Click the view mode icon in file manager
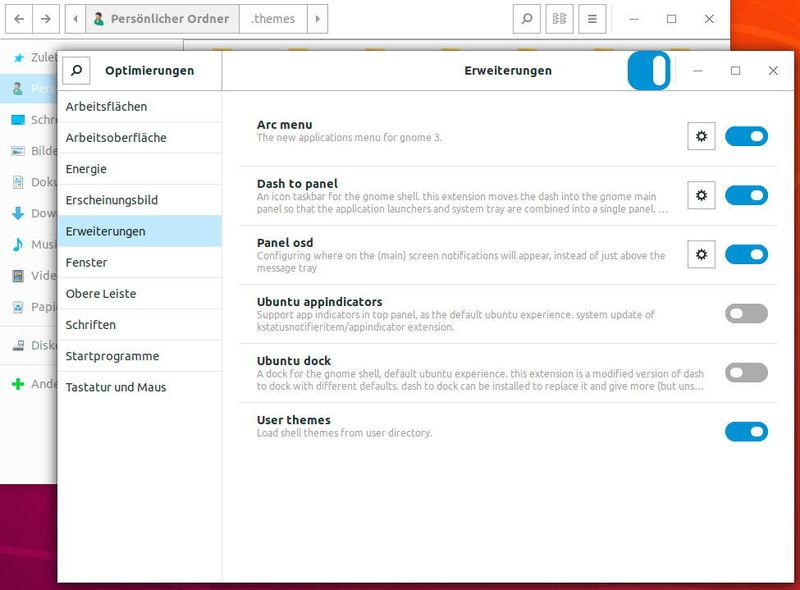 pos(561,18)
